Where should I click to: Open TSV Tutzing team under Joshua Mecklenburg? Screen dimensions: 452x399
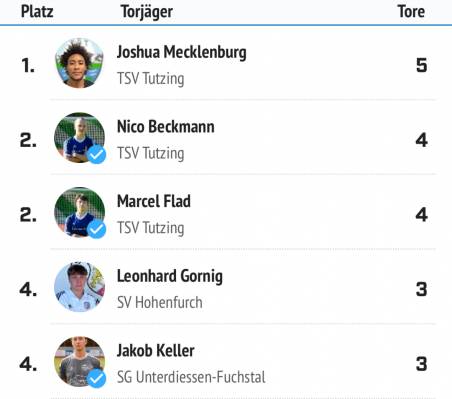[x=151, y=79]
